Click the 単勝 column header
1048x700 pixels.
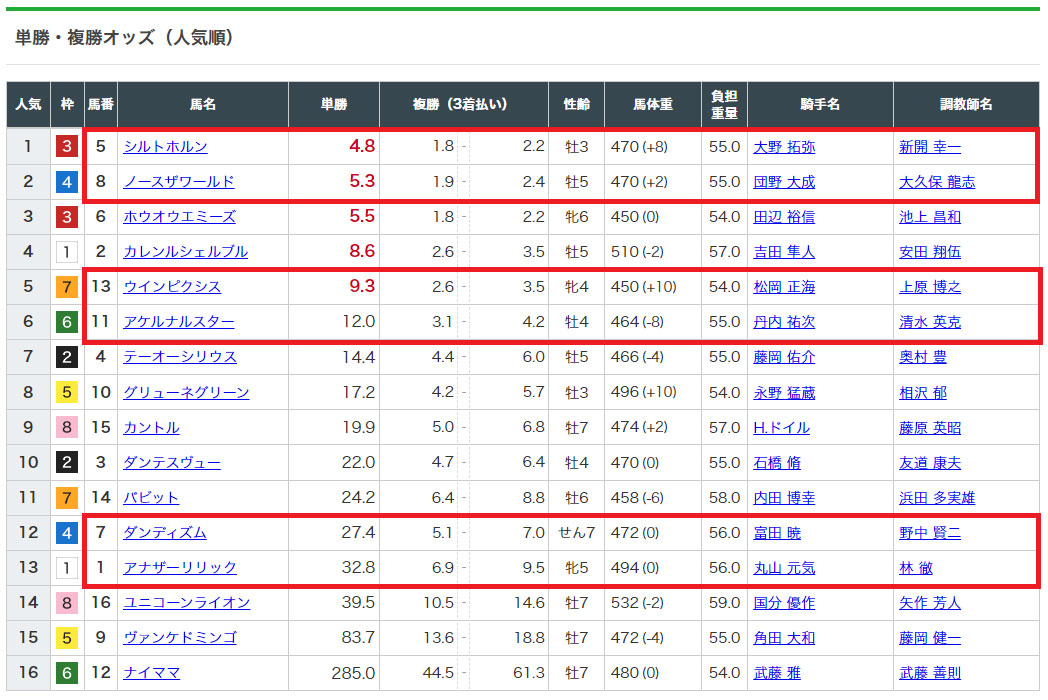click(334, 104)
